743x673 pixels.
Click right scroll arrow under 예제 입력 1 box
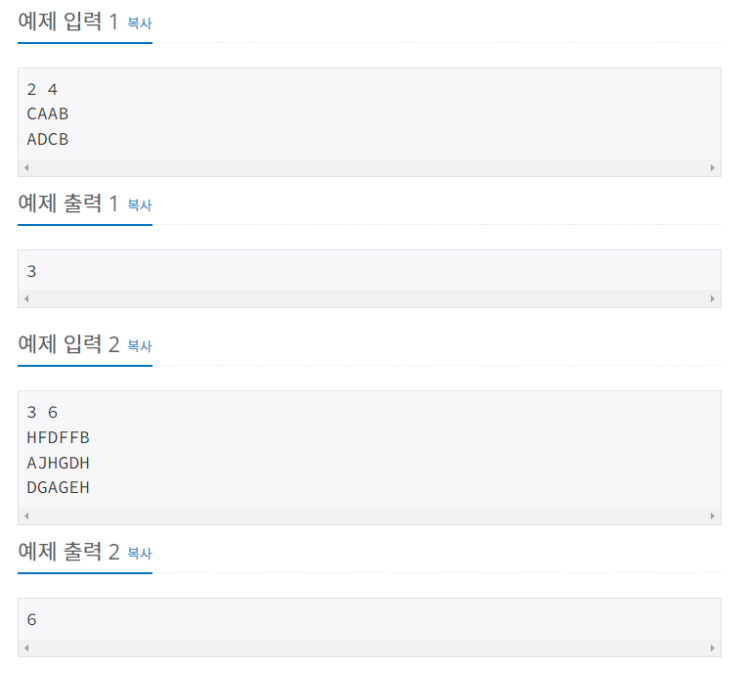712,168
